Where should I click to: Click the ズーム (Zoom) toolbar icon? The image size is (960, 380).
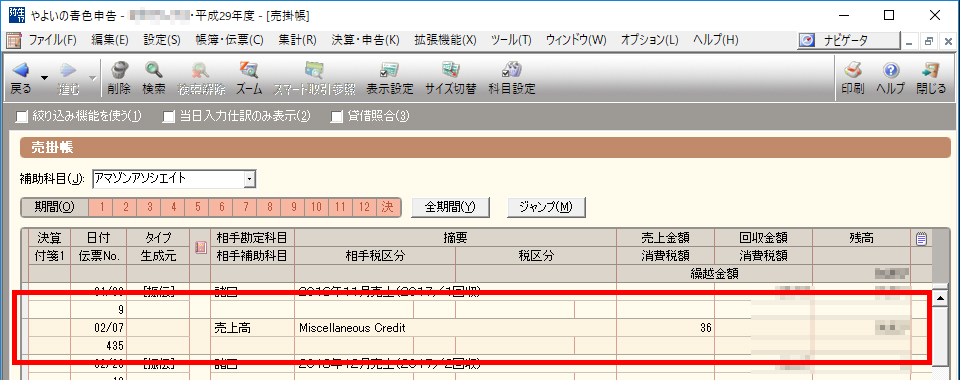(x=249, y=71)
